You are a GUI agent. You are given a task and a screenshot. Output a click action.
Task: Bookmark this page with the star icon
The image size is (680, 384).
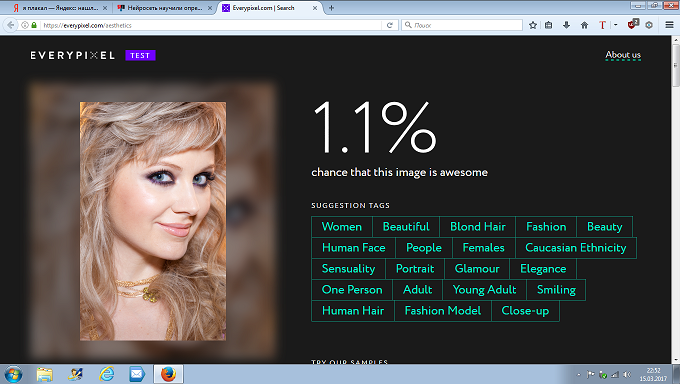533,25
